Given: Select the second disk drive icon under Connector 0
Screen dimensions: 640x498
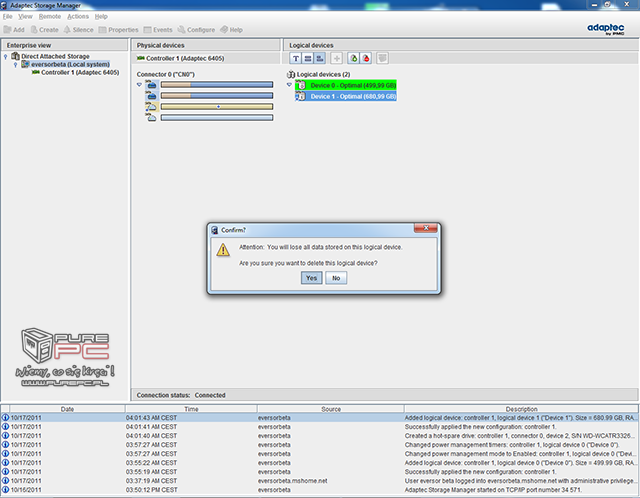Looking at the screenshot, I should pyautogui.click(x=151, y=96).
